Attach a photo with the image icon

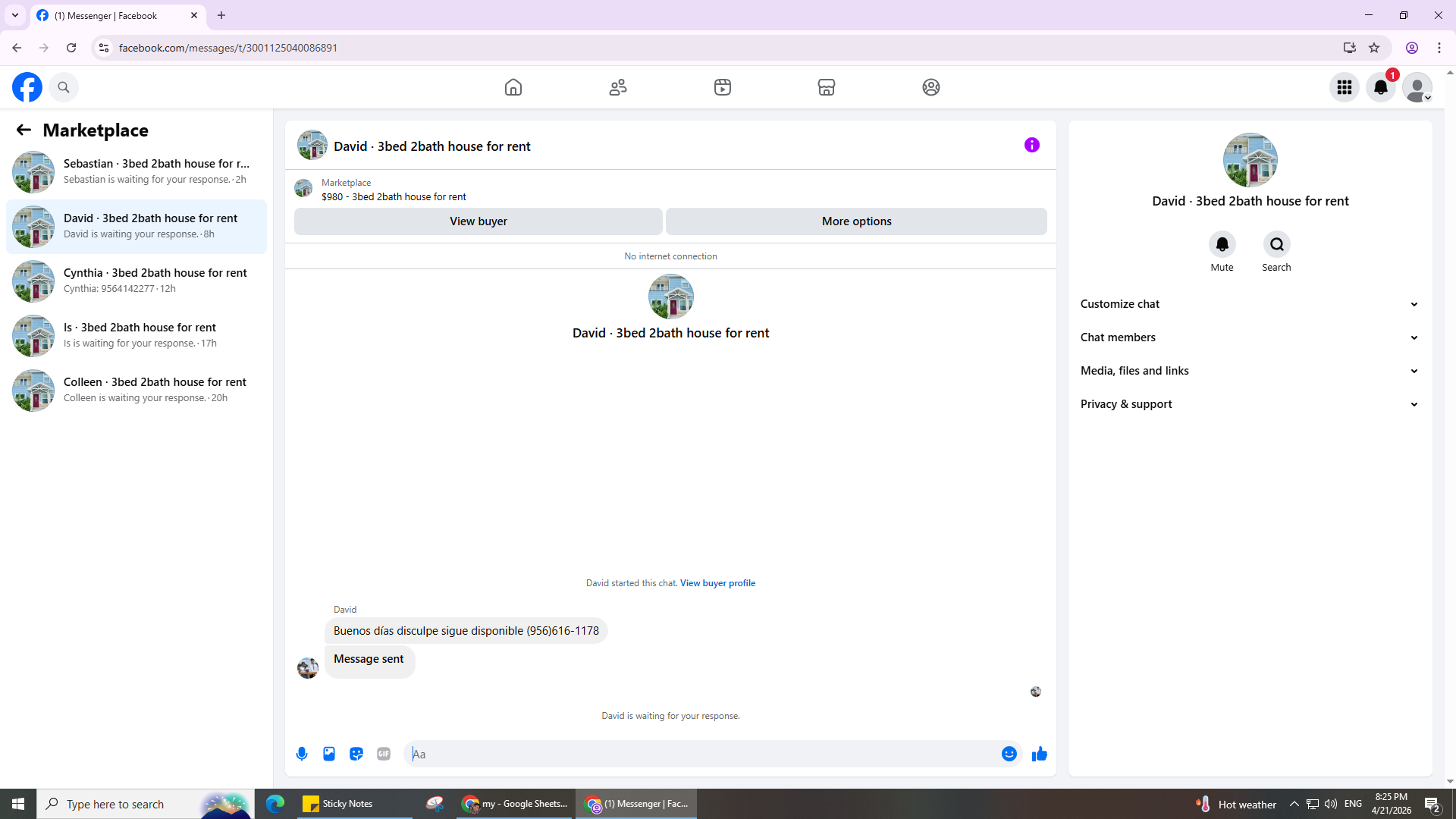point(329,754)
